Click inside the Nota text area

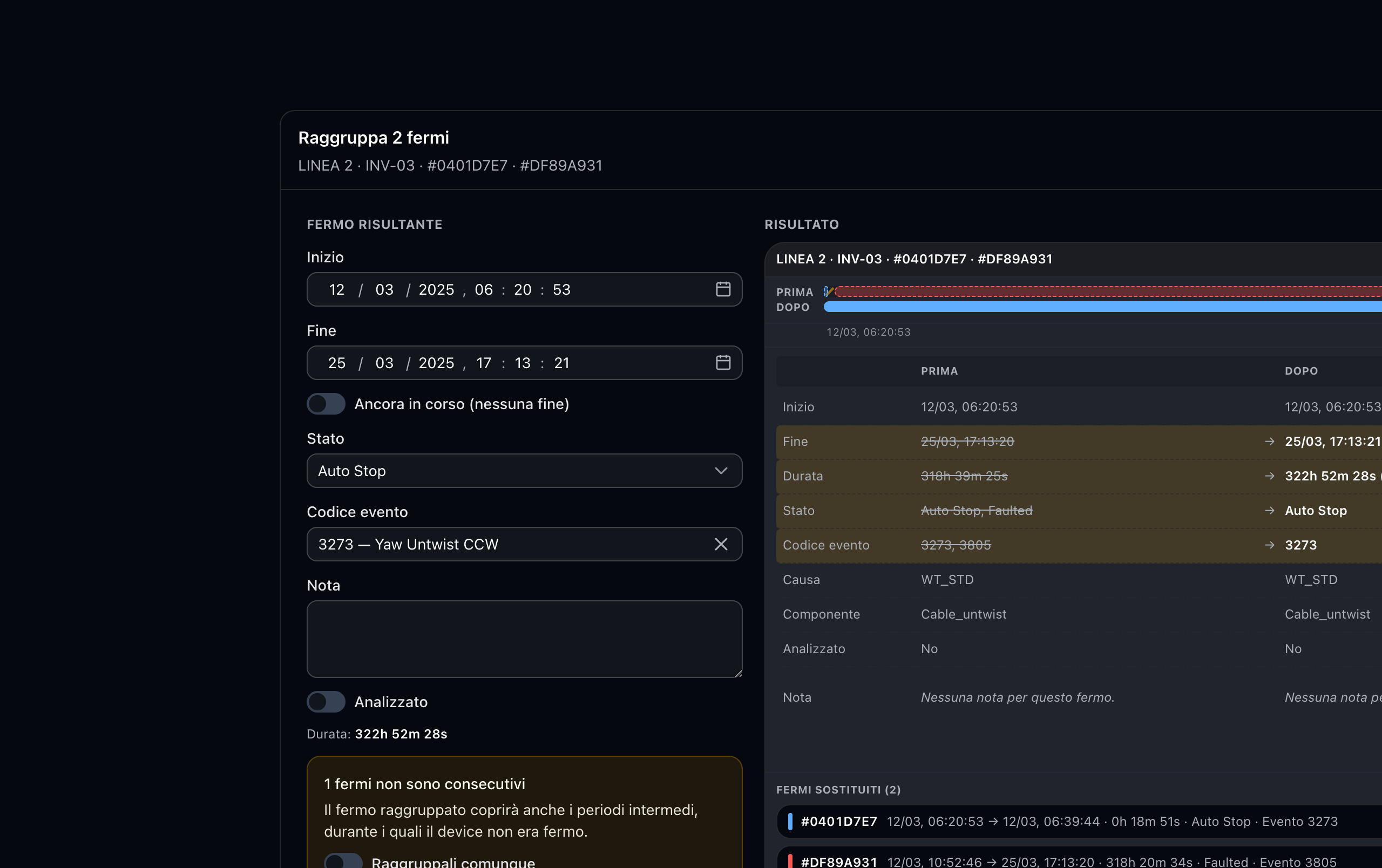[x=524, y=639]
